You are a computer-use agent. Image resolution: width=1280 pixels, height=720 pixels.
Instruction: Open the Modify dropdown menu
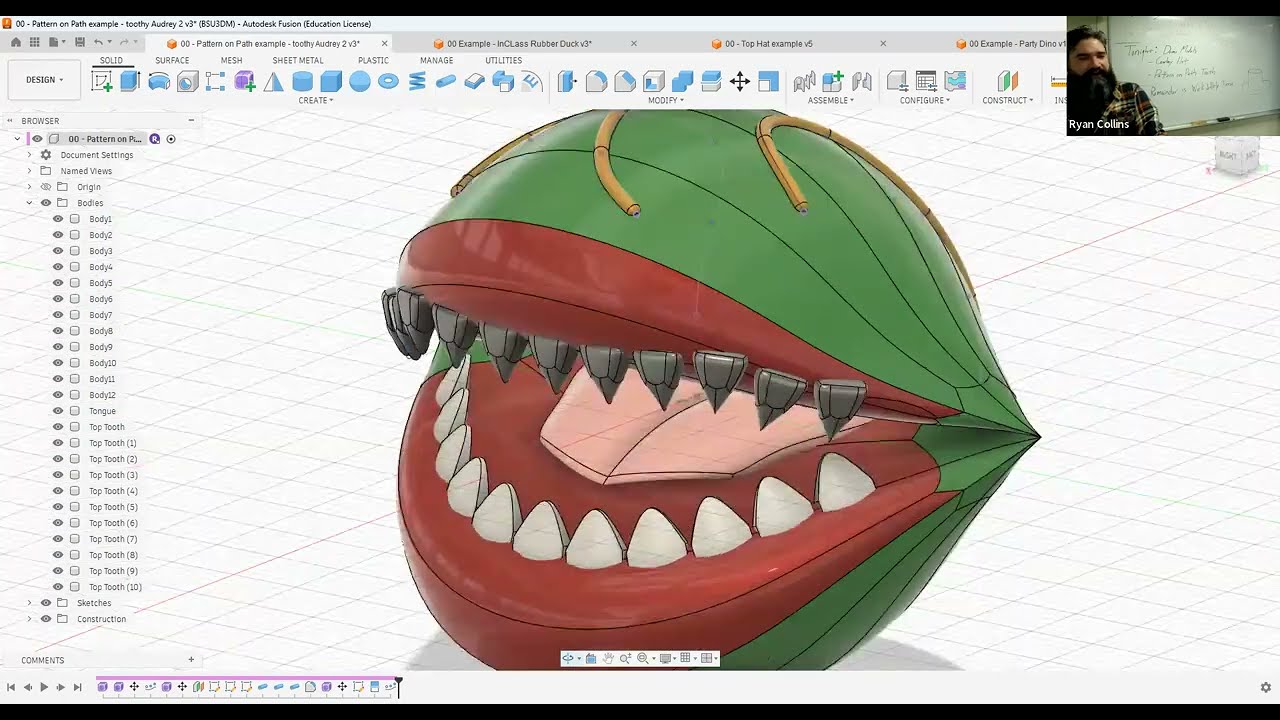pyautogui.click(x=666, y=100)
